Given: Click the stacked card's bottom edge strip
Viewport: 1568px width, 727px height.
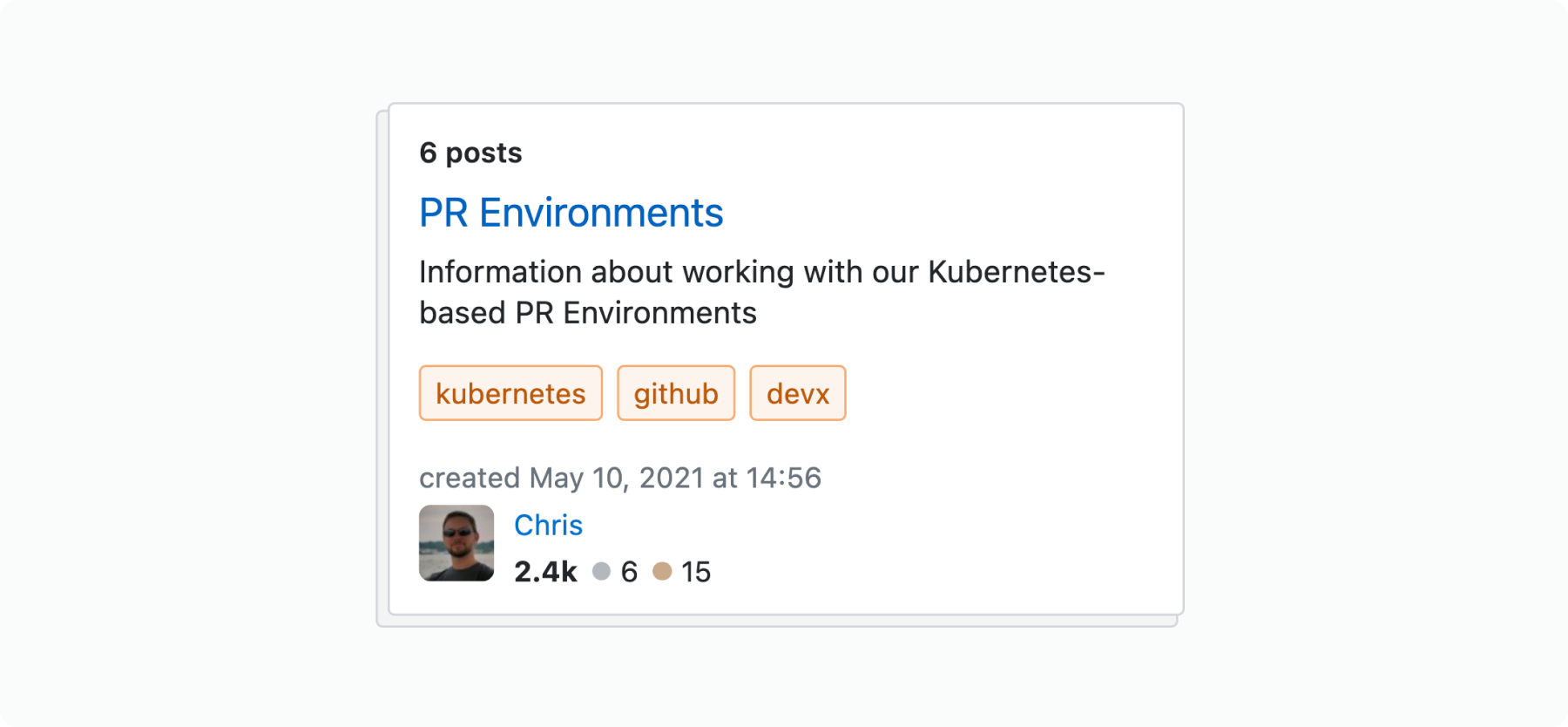Looking at the screenshot, I should coord(777,621).
